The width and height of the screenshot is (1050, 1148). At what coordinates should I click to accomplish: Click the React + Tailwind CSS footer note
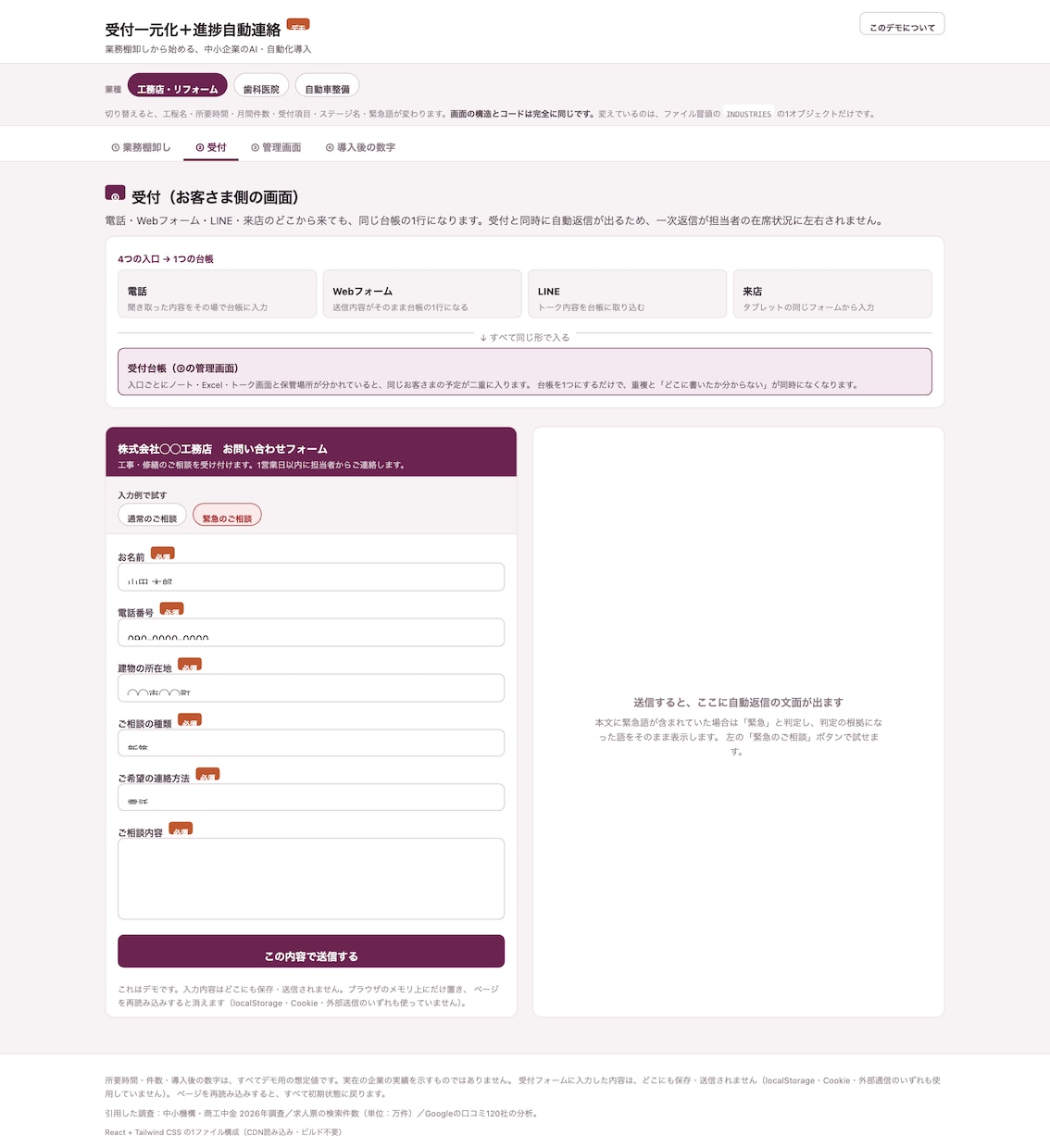pos(223,1132)
